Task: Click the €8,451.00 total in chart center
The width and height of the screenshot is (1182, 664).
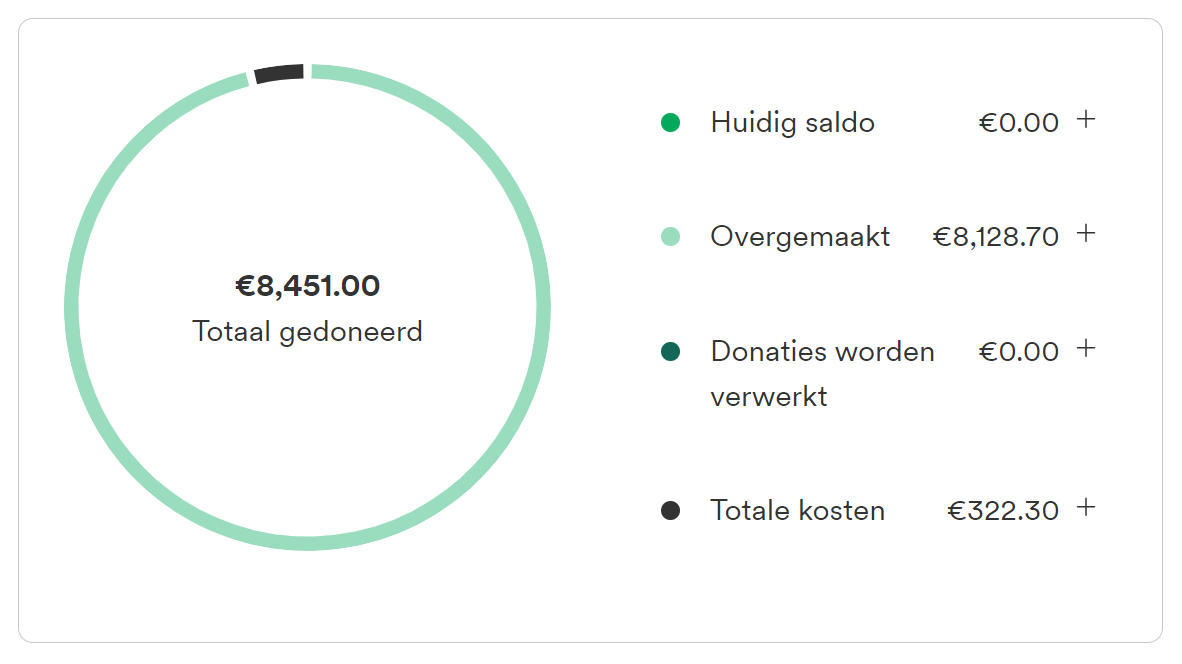Action: [308, 286]
